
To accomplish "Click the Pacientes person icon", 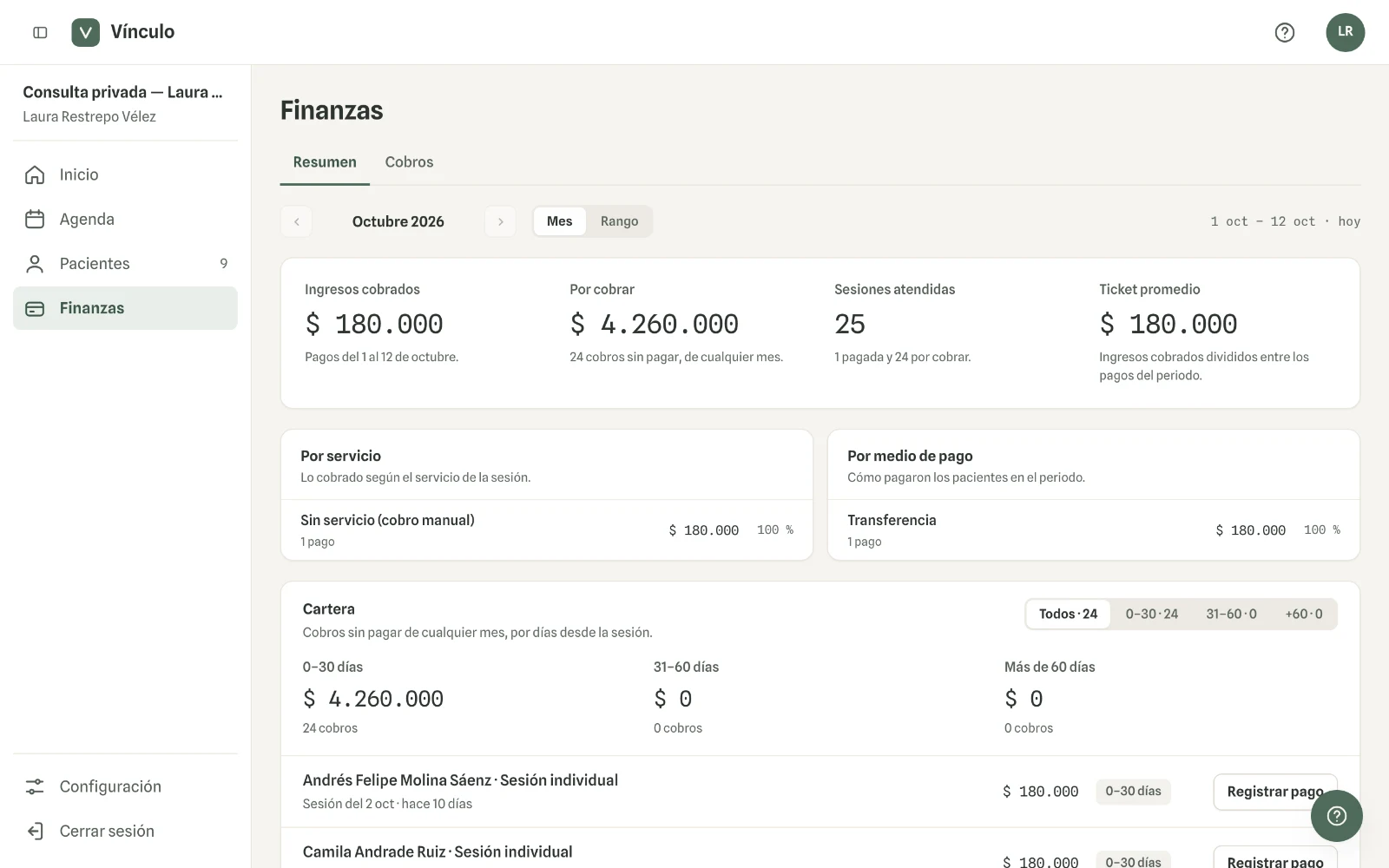I will (35, 264).
